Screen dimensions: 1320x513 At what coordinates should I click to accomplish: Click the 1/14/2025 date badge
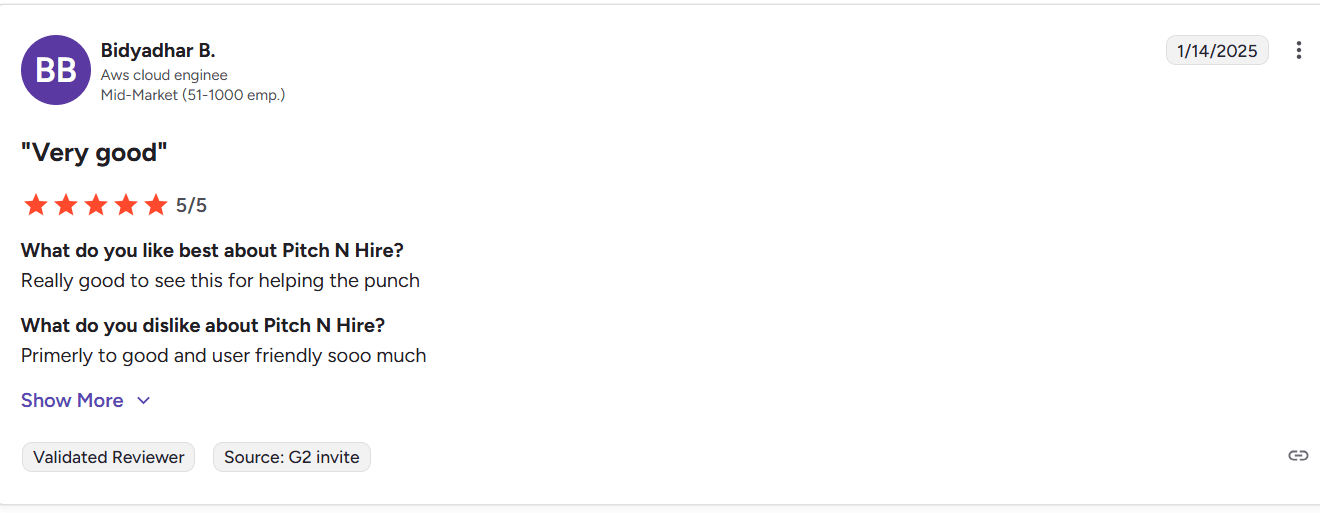[x=1217, y=50]
